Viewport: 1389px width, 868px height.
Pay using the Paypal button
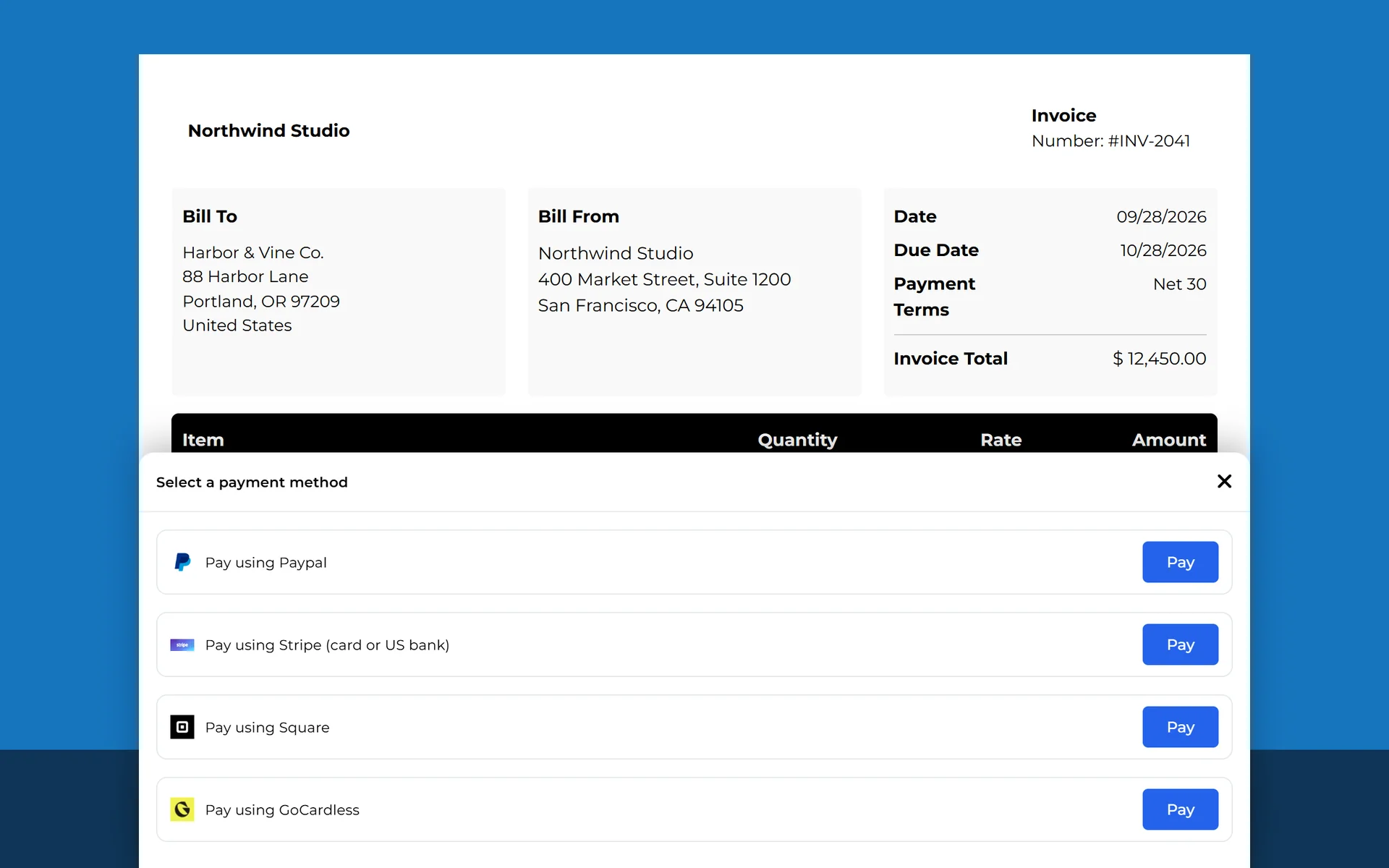pos(1180,562)
